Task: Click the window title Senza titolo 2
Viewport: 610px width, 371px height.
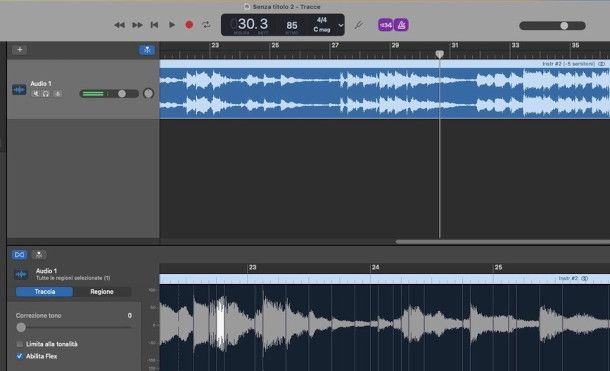Action: point(286,7)
